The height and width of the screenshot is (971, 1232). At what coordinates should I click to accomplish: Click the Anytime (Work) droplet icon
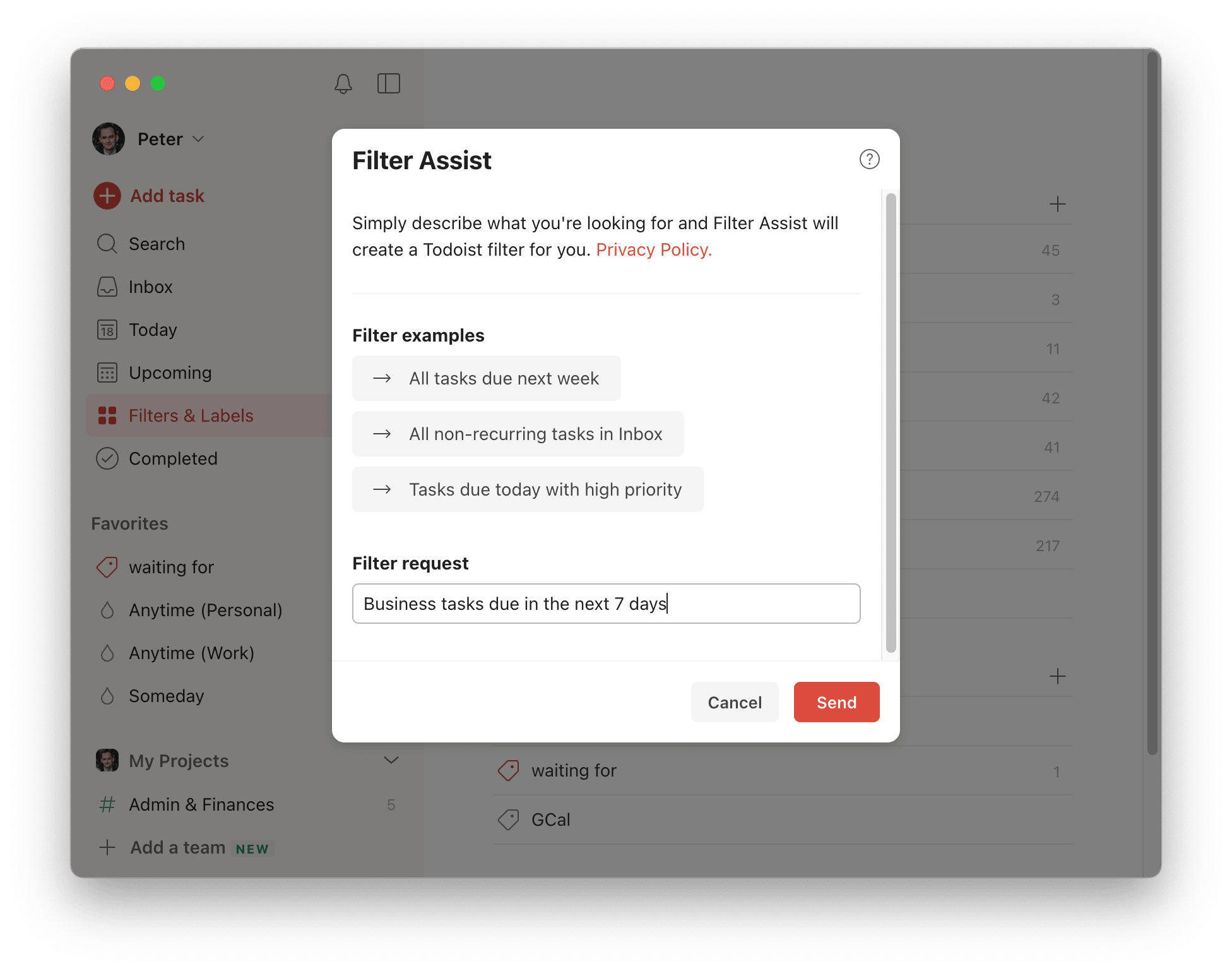pos(107,653)
